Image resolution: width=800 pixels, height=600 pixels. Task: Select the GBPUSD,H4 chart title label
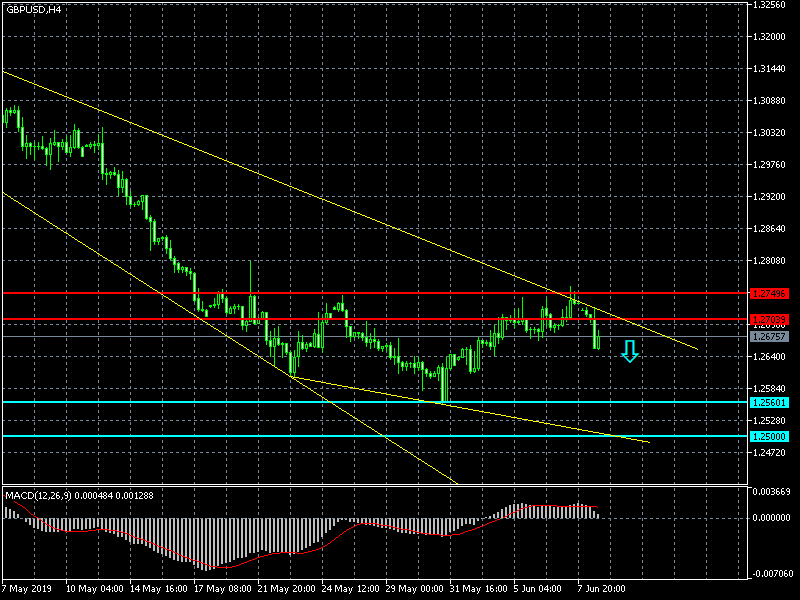[x=33, y=9]
